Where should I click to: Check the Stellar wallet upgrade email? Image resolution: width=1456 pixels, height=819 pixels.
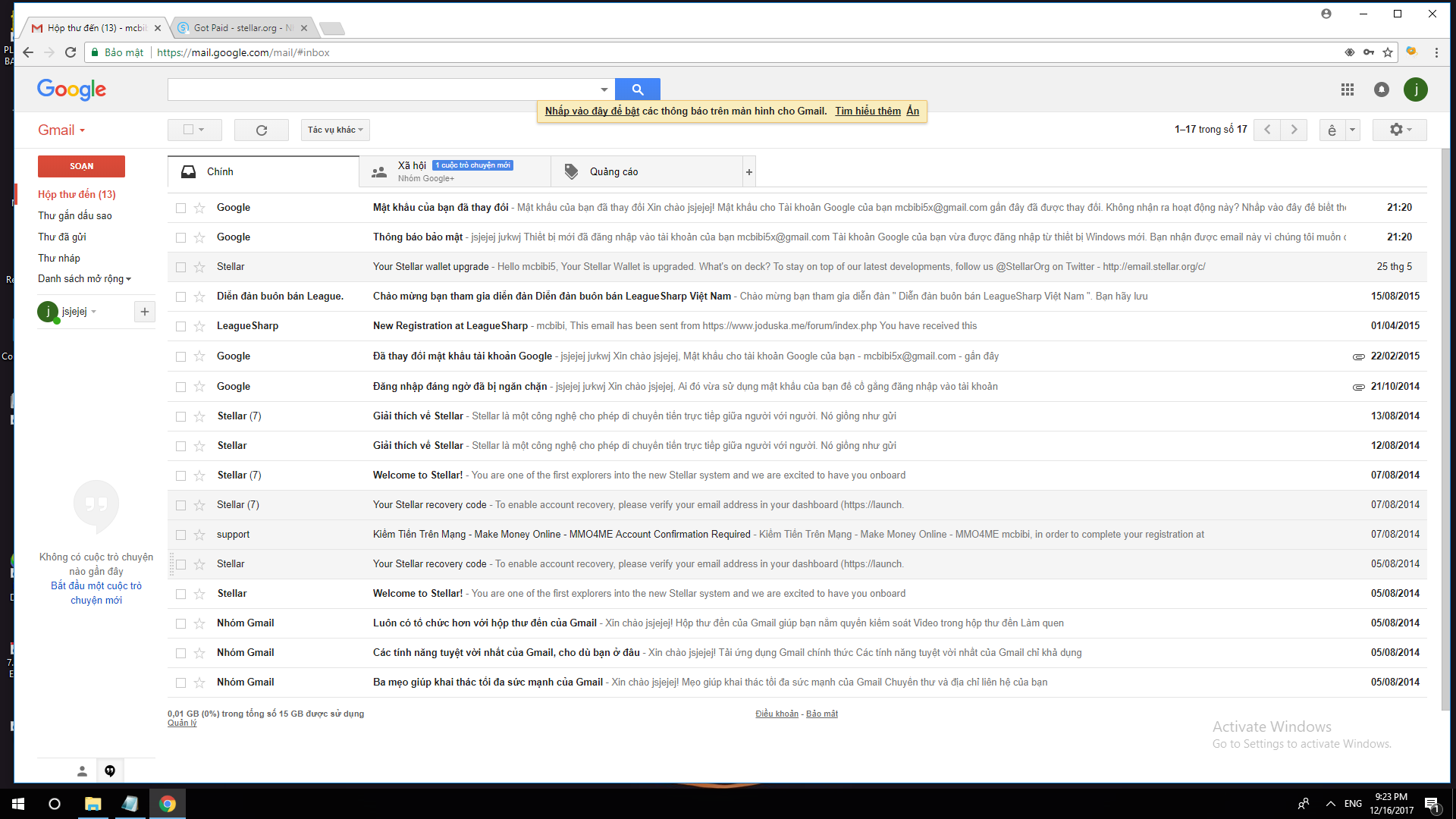point(180,267)
